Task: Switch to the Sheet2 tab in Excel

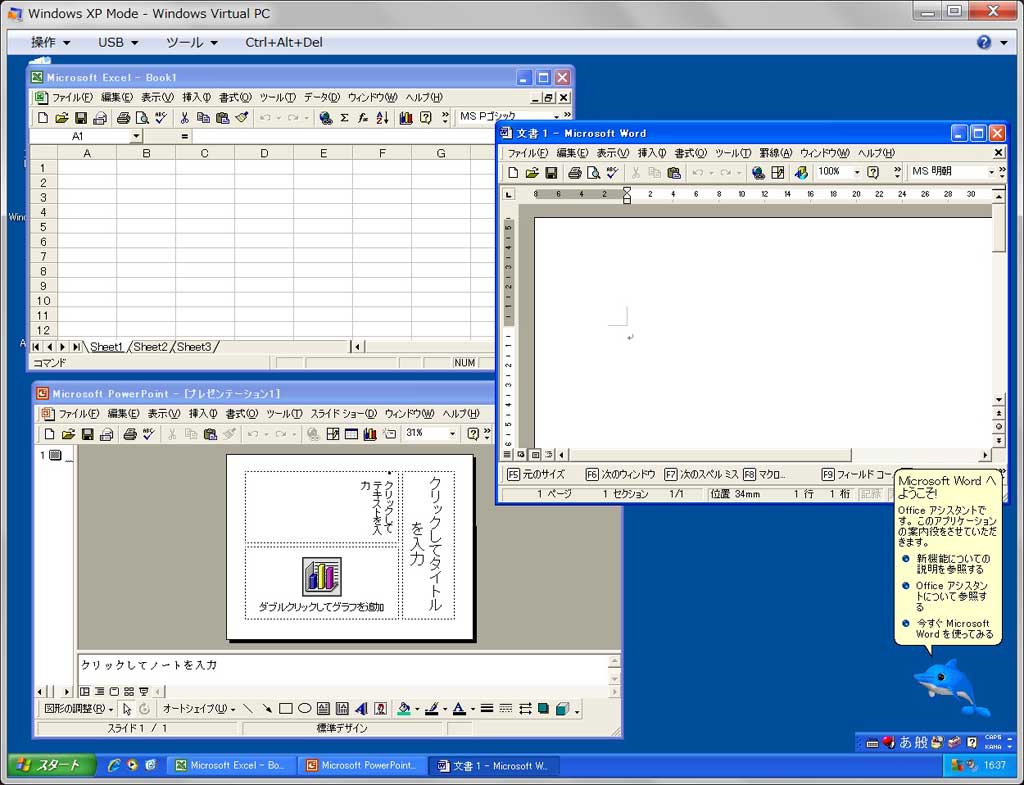Action: (x=150, y=347)
